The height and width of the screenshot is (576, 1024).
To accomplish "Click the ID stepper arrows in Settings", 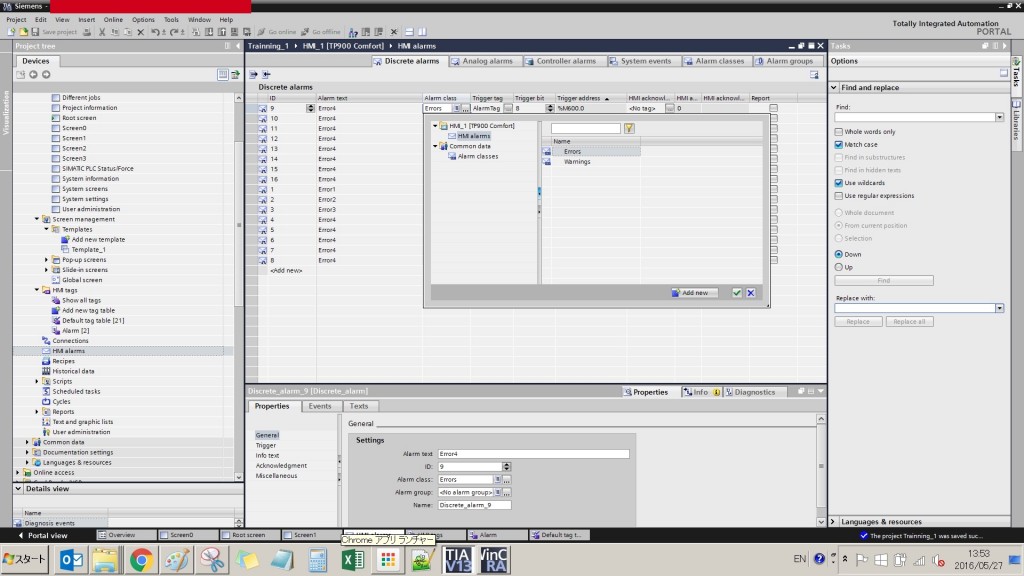I will click(507, 467).
